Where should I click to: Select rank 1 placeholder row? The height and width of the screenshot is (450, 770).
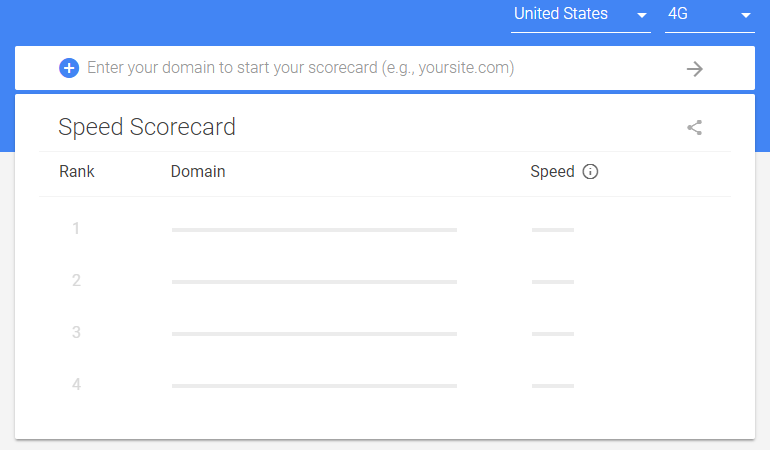[x=385, y=229]
